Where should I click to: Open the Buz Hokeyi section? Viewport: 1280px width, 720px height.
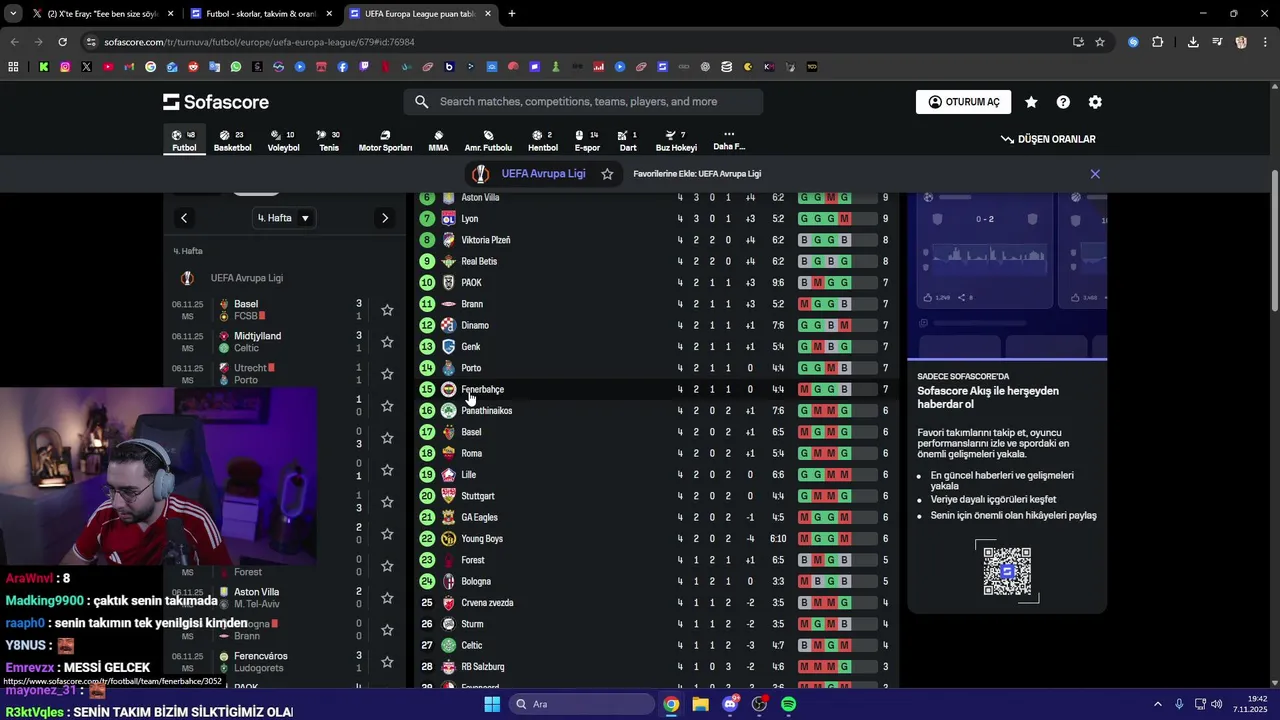tap(676, 141)
